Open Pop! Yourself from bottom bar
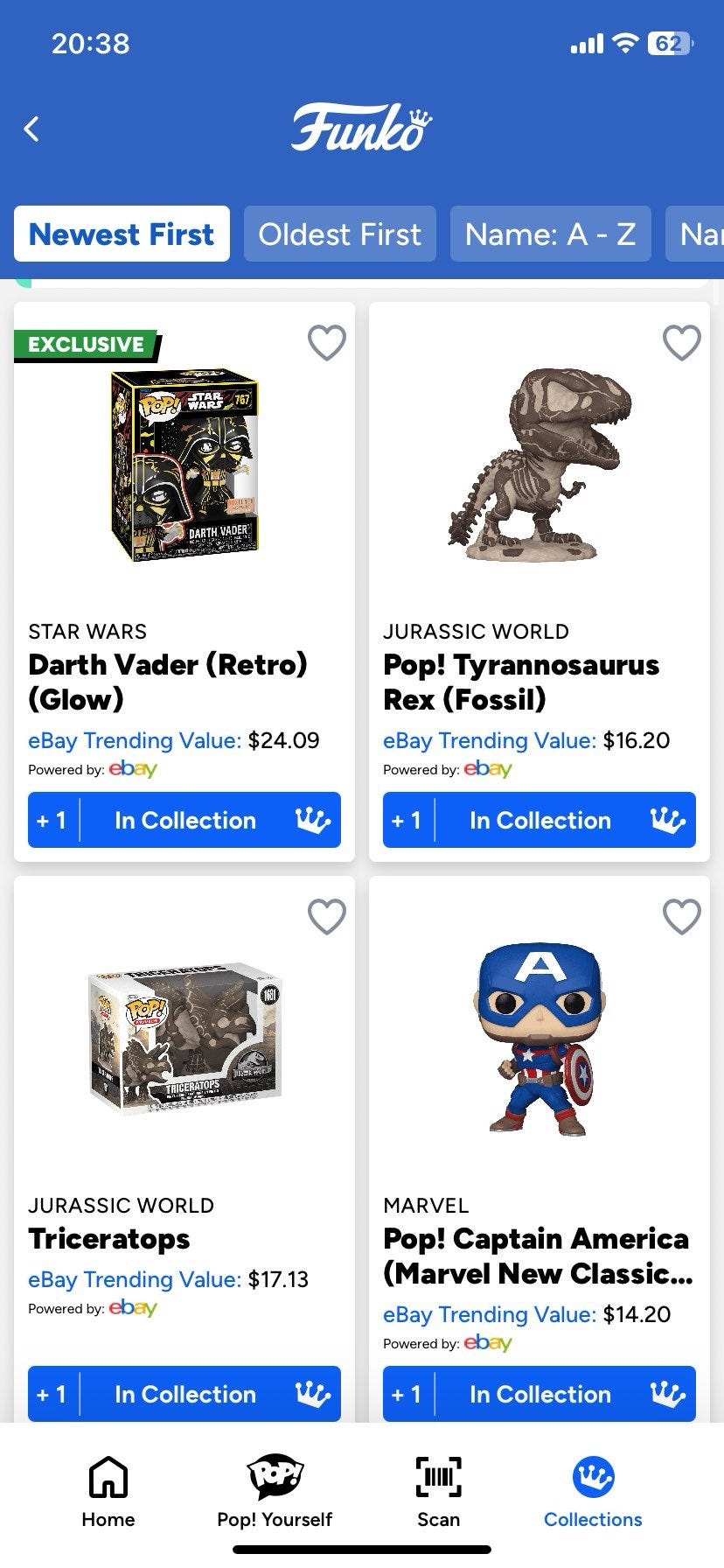724x1568 pixels. [x=275, y=1477]
